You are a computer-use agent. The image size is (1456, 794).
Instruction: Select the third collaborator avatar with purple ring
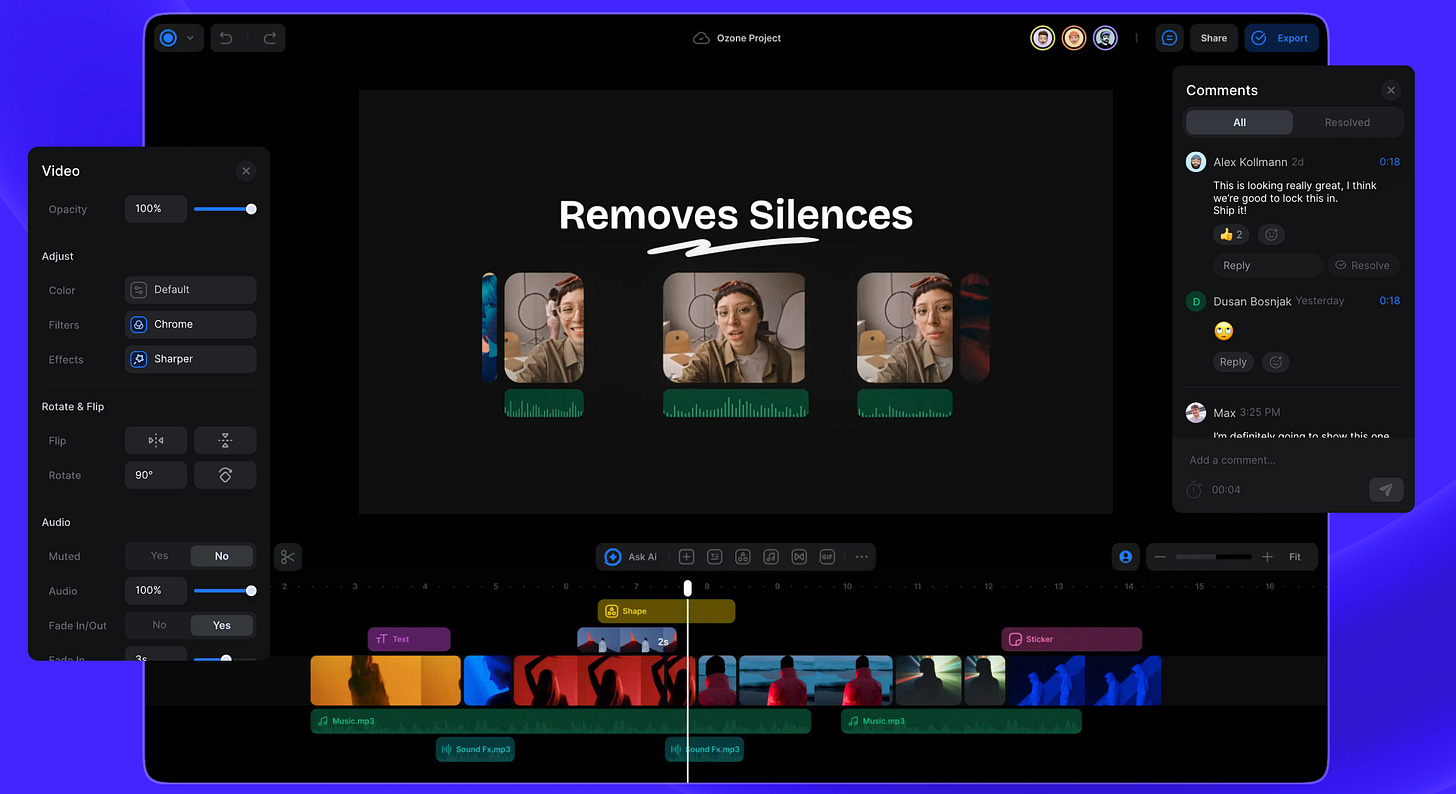[1105, 38]
